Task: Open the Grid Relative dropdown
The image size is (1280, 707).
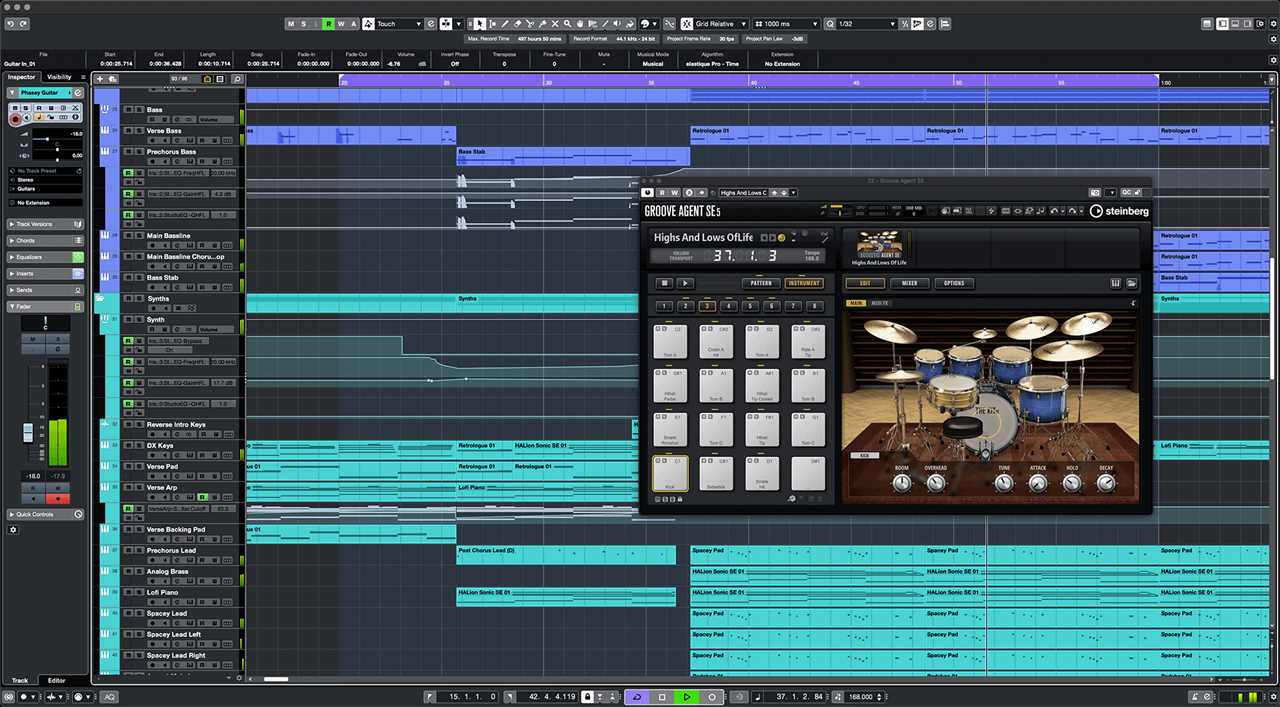Action: click(x=718, y=23)
